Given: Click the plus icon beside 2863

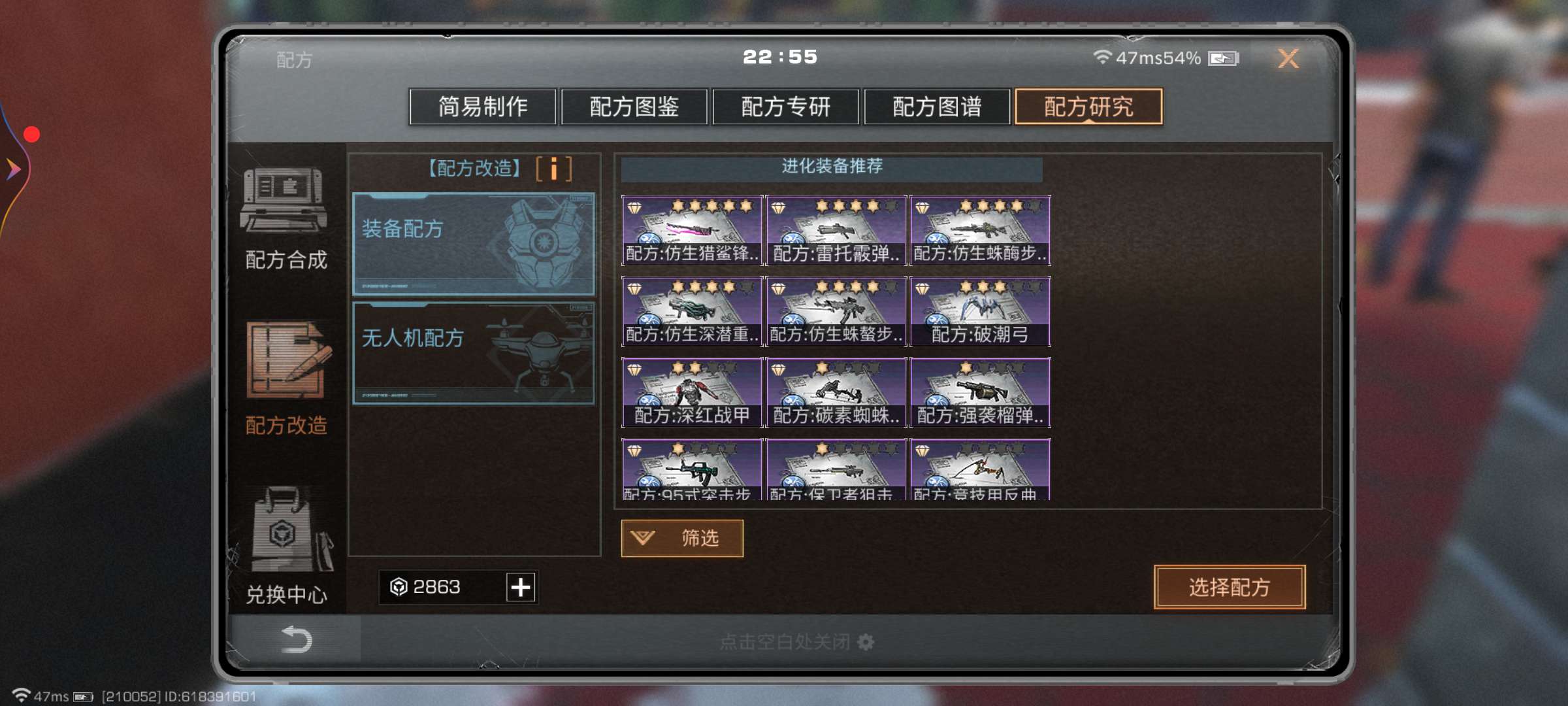Looking at the screenshot, I should click(521, 587).
